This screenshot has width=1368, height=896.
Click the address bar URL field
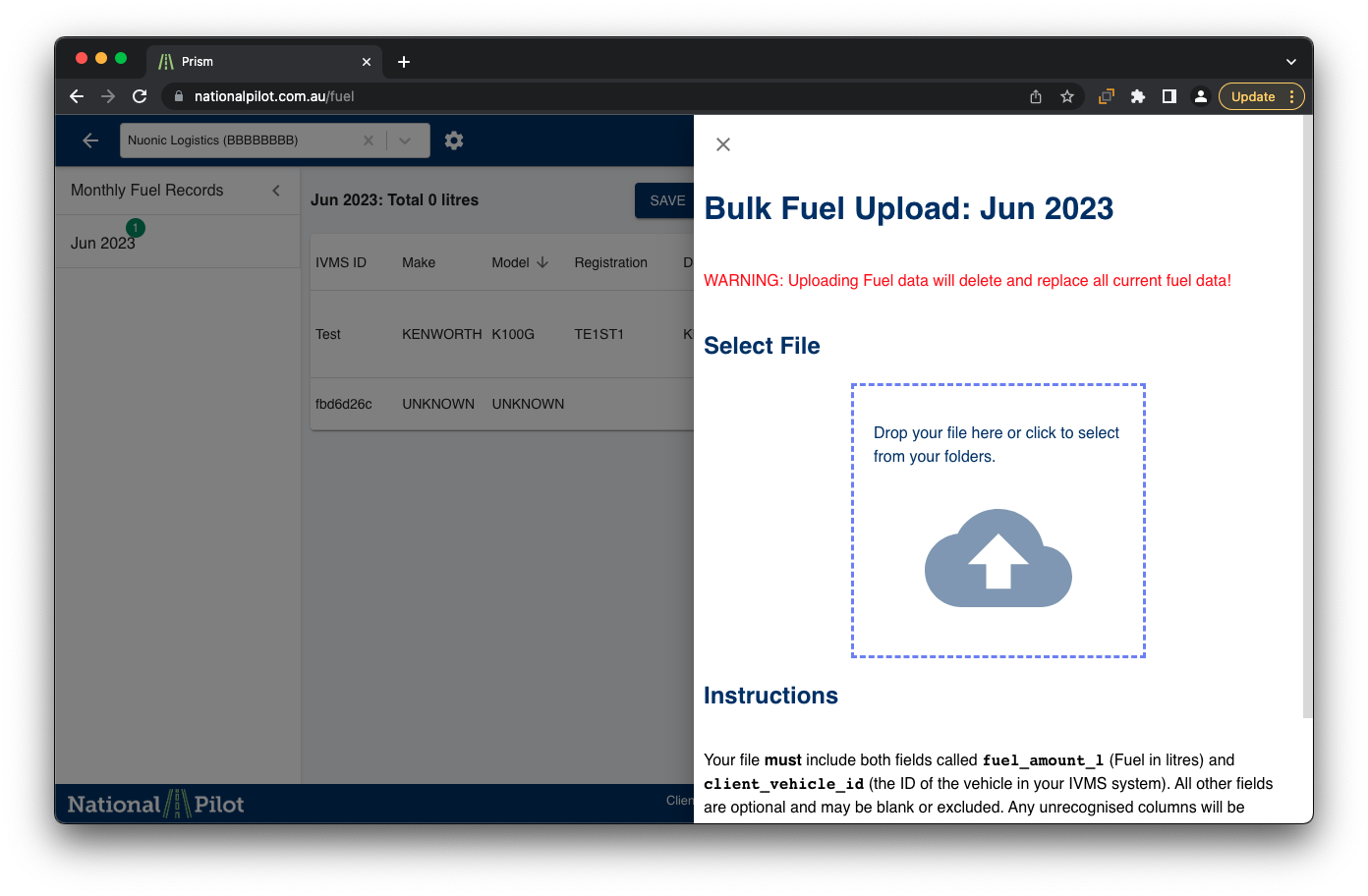click(590, 96)
